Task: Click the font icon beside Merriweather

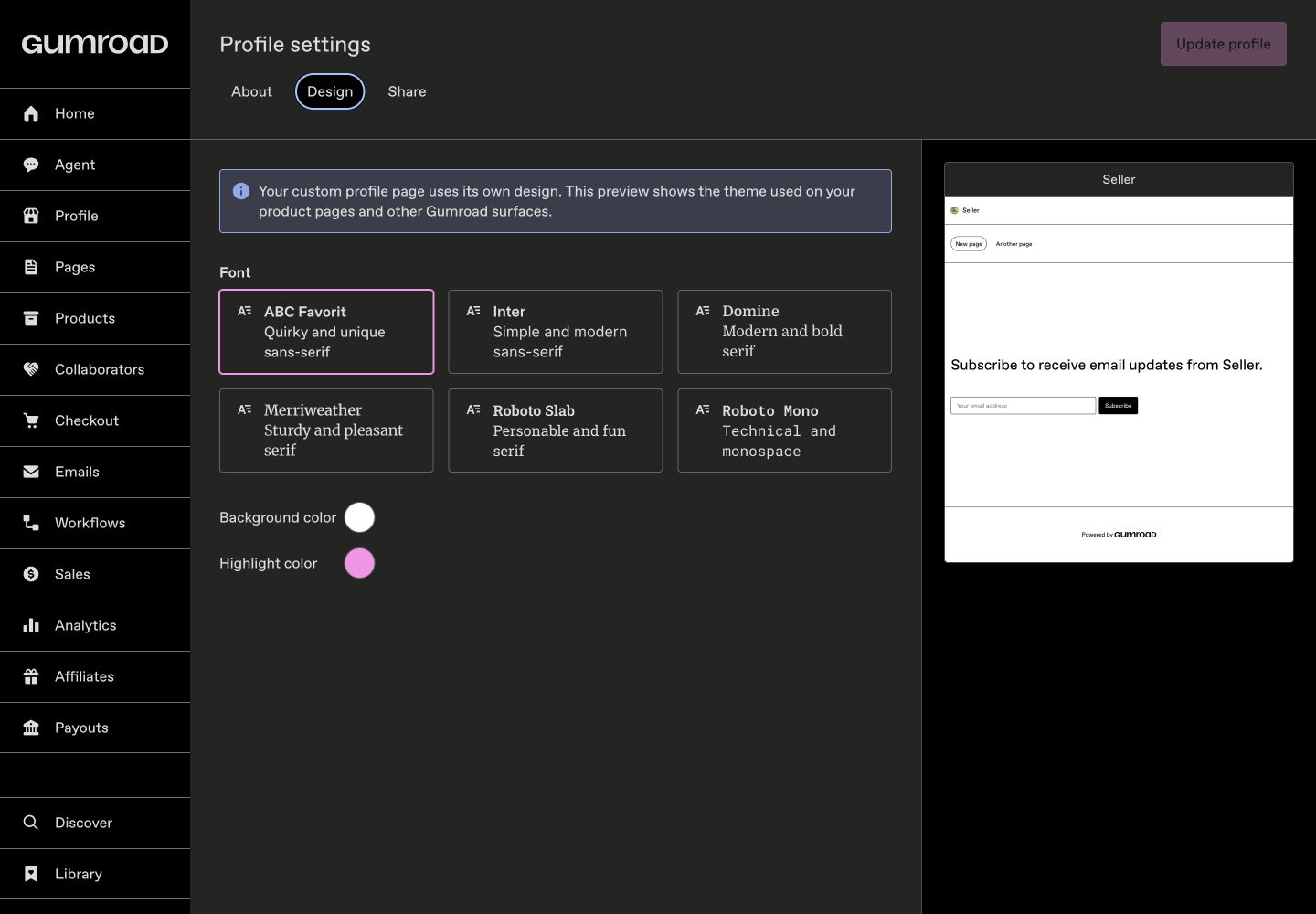Action: [x=245, y=409]
